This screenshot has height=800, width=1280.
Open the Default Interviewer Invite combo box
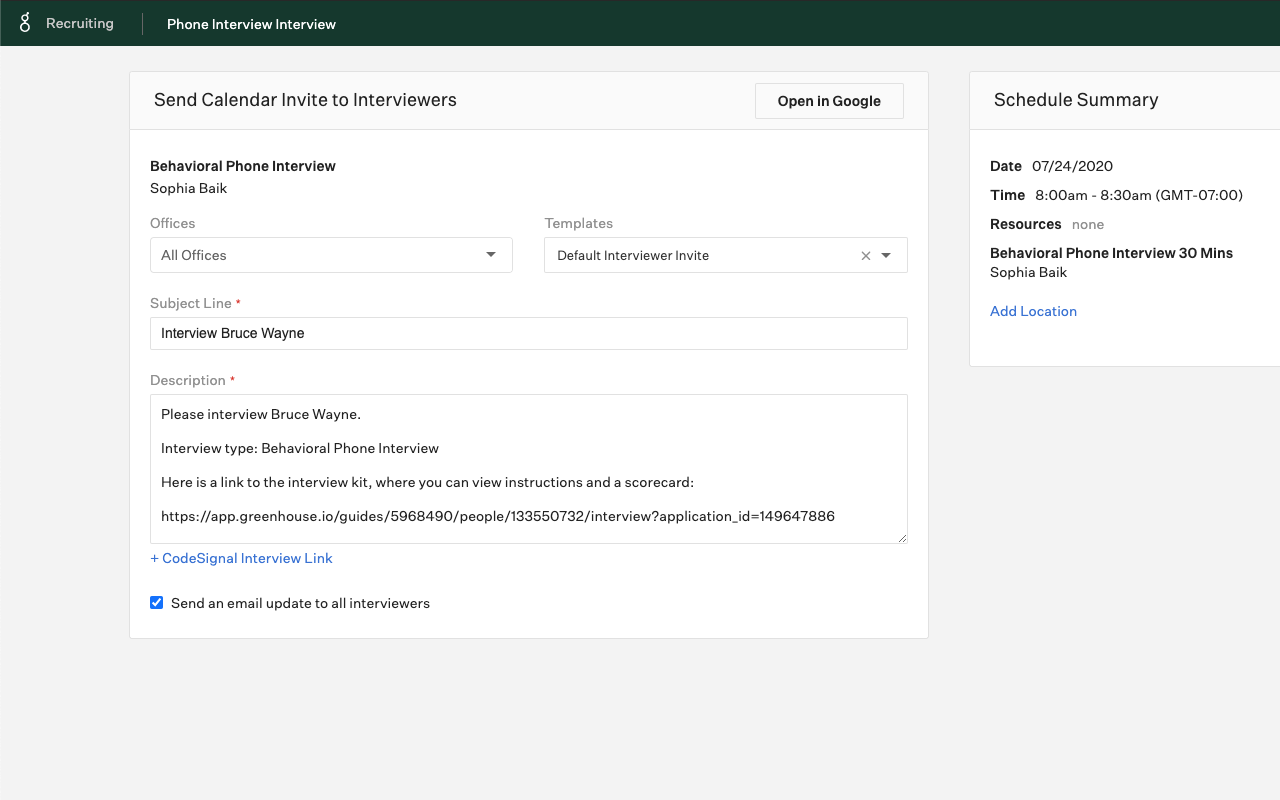[x=700, y=256]
